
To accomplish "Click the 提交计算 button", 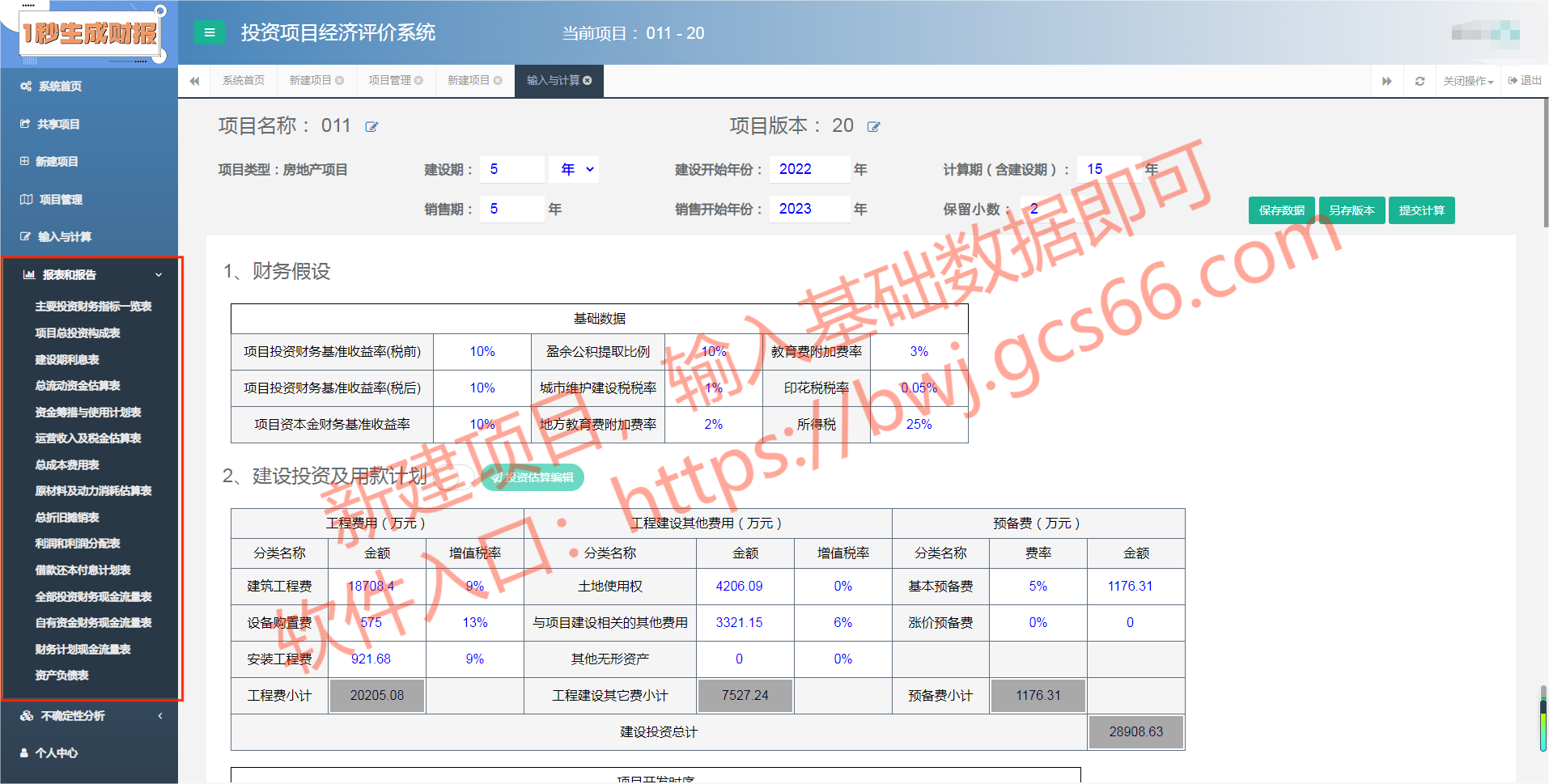I will [x=1421, y=210].
